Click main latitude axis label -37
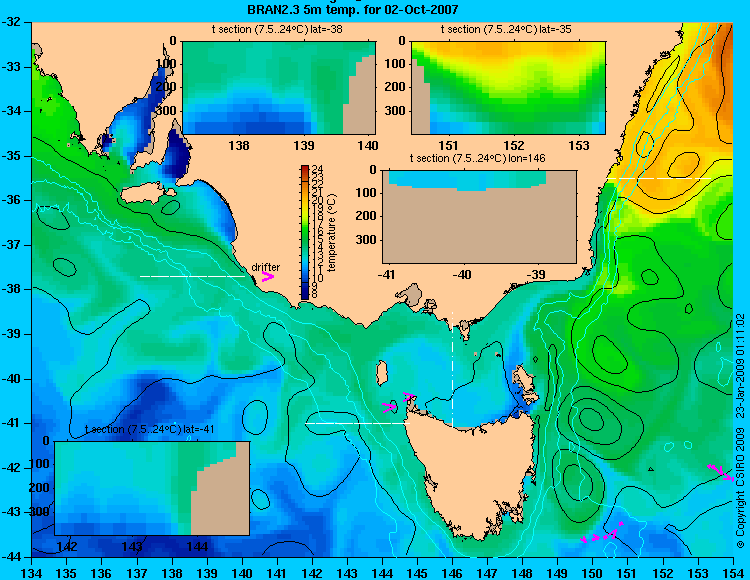The width and height of the screenshot is (750, 580). 11,245
